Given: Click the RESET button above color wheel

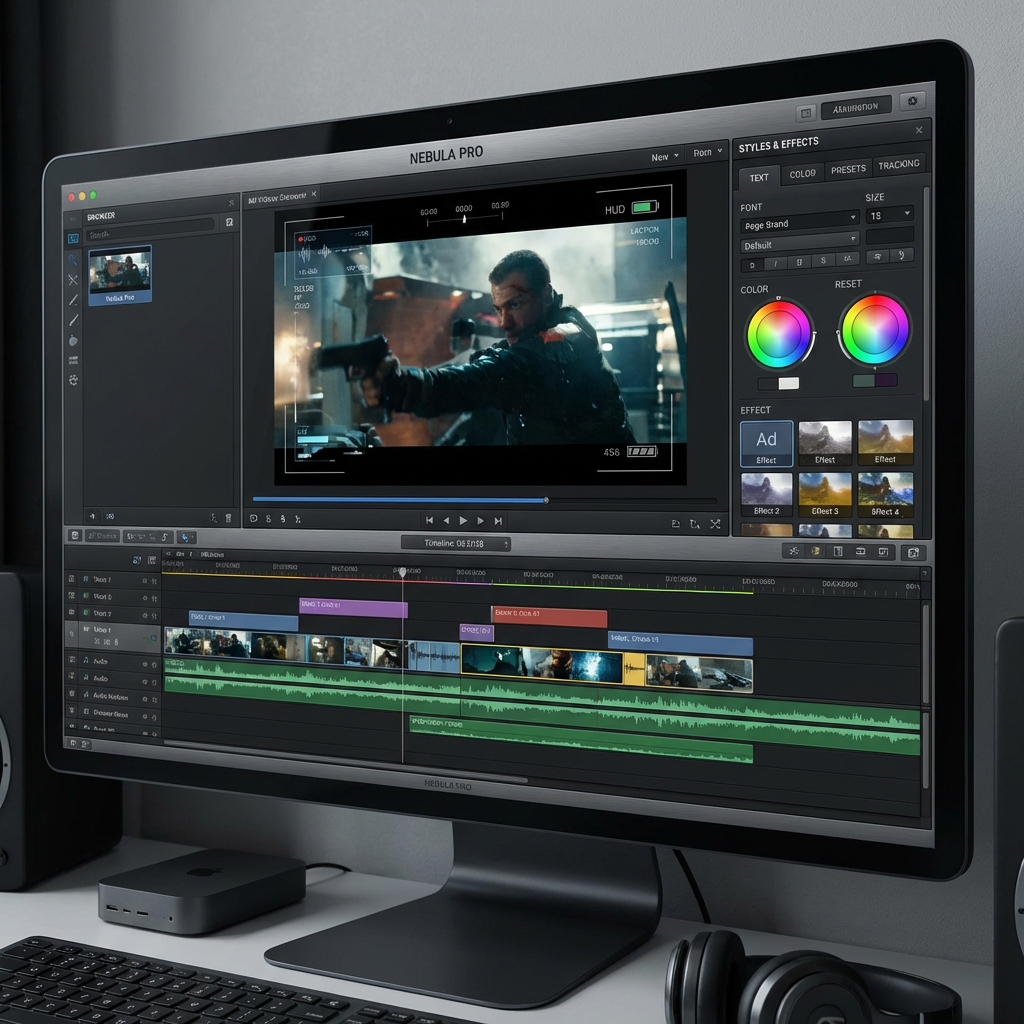Looking at the screenshot, I should (848, 284).
